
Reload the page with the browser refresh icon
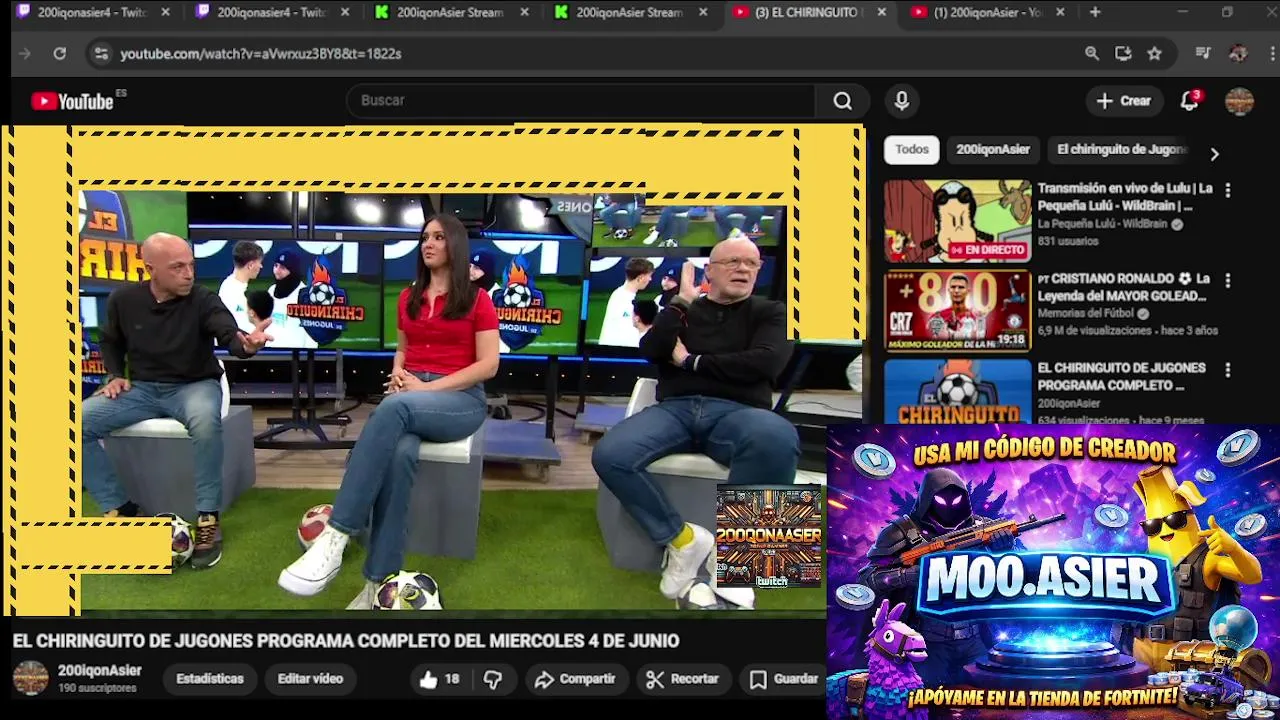60,54
